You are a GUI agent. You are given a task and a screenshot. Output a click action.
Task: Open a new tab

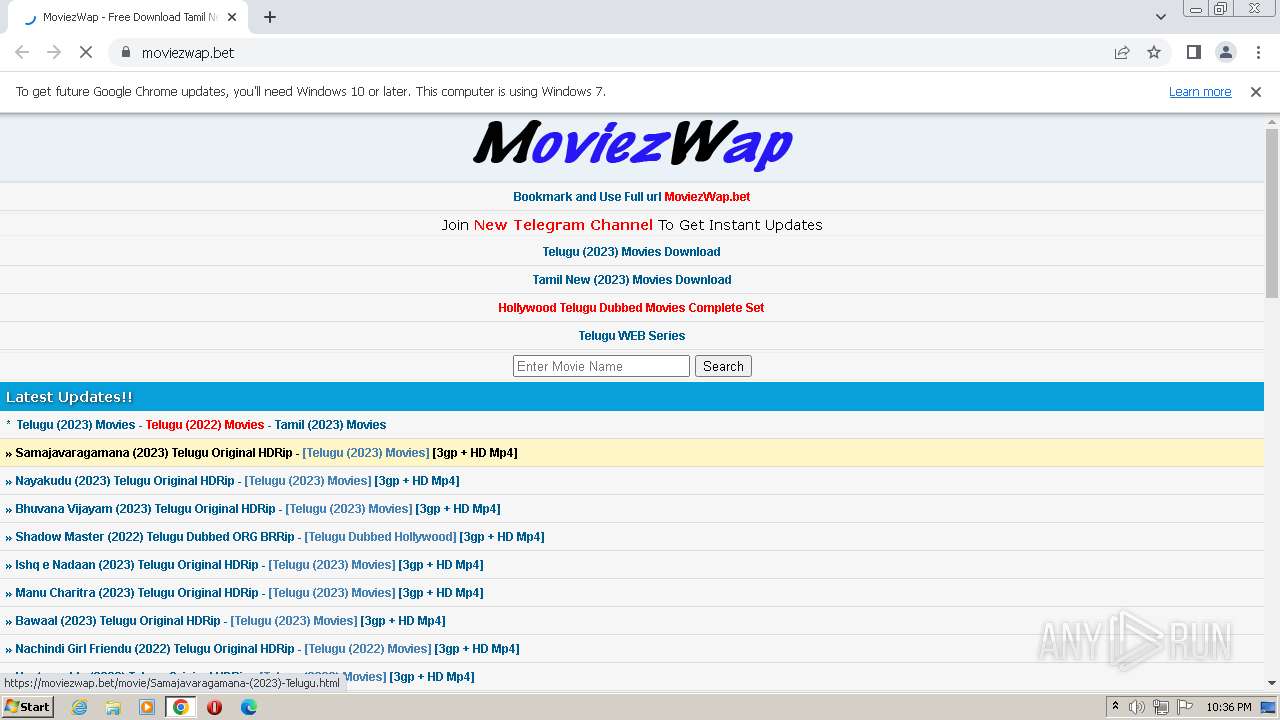coord(270,17)
